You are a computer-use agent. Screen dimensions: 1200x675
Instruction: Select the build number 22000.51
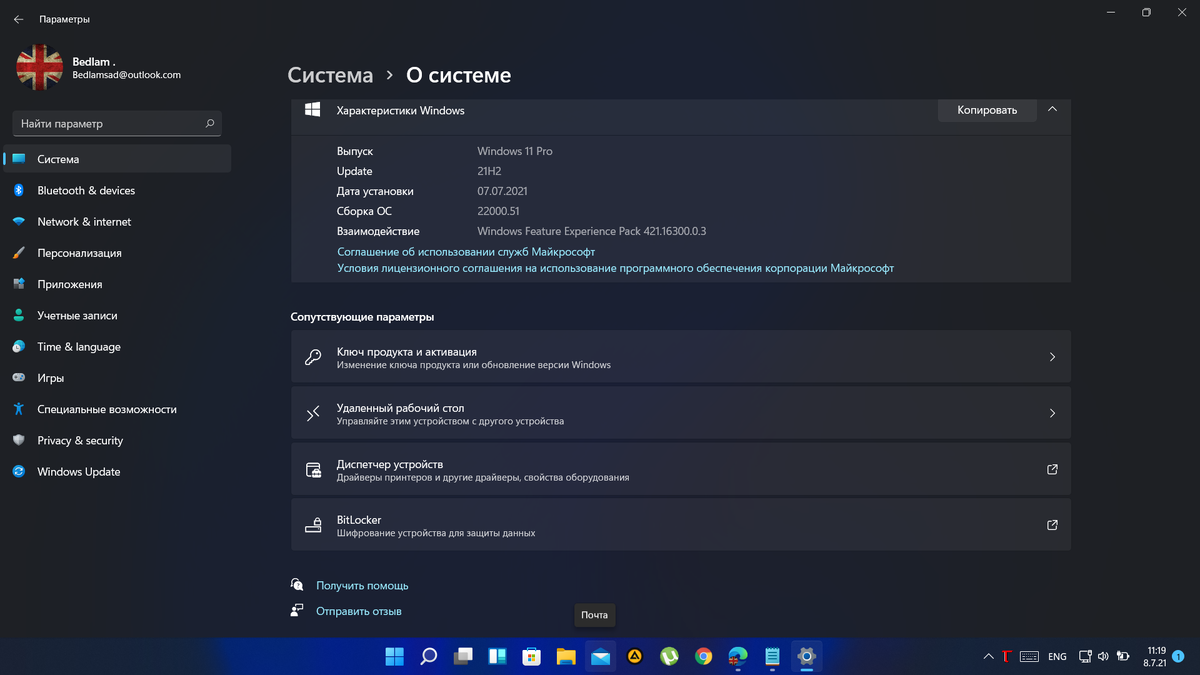(x=499, y=211)
